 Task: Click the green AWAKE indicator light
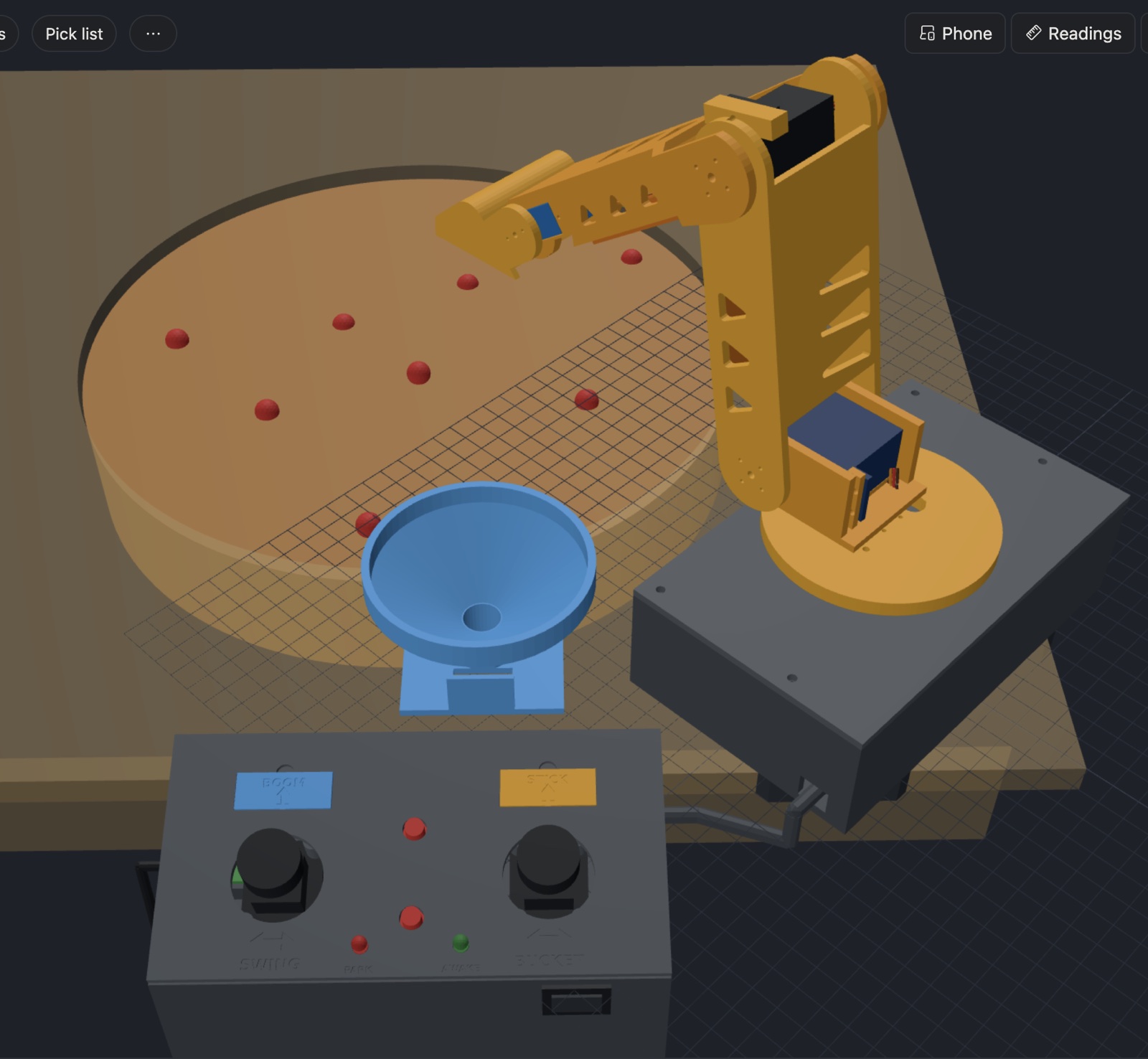[461, 942]
